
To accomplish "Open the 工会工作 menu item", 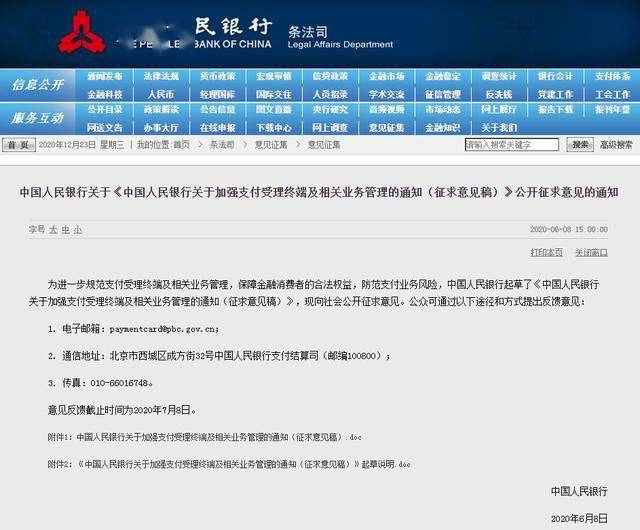I will pyautogui.click(x=612, y=94).
